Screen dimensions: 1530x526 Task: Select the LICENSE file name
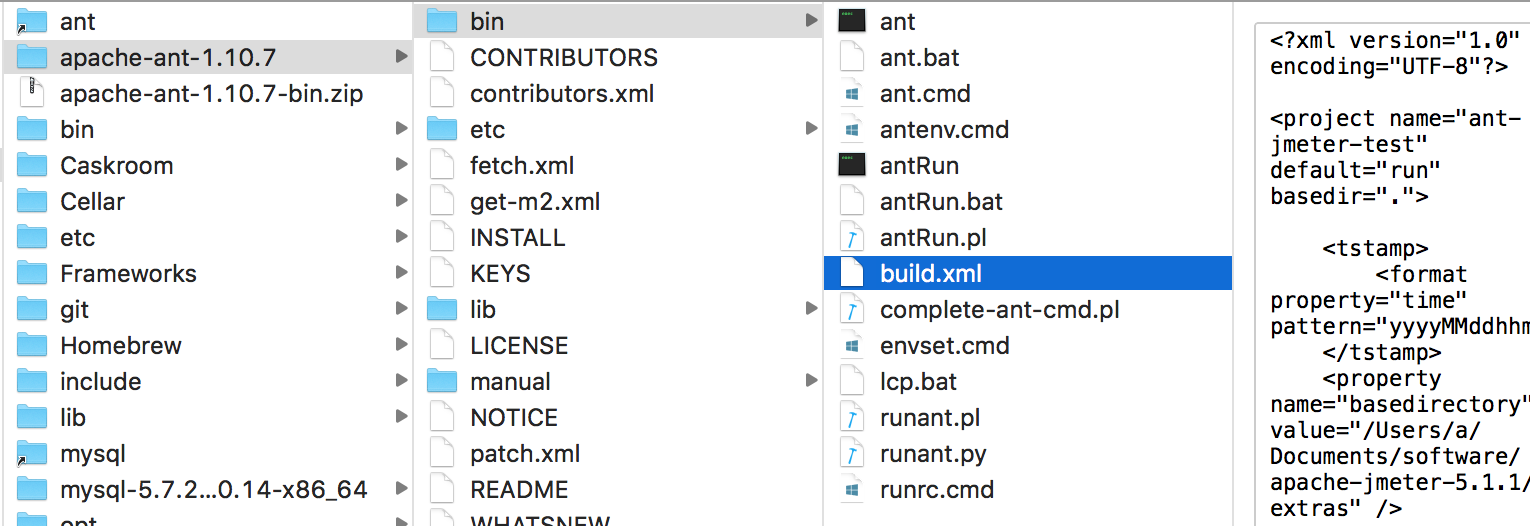point(519,345)
